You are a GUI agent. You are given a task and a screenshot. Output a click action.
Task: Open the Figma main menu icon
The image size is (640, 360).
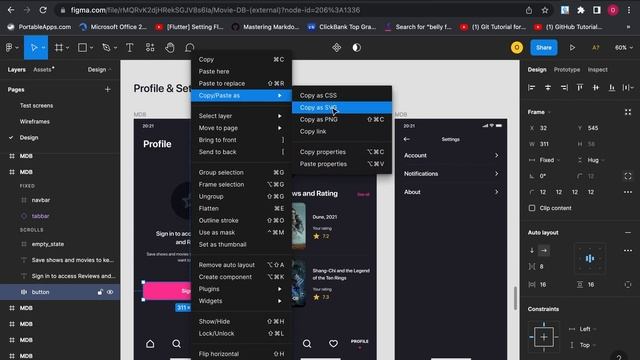click(x=9, y=48)
